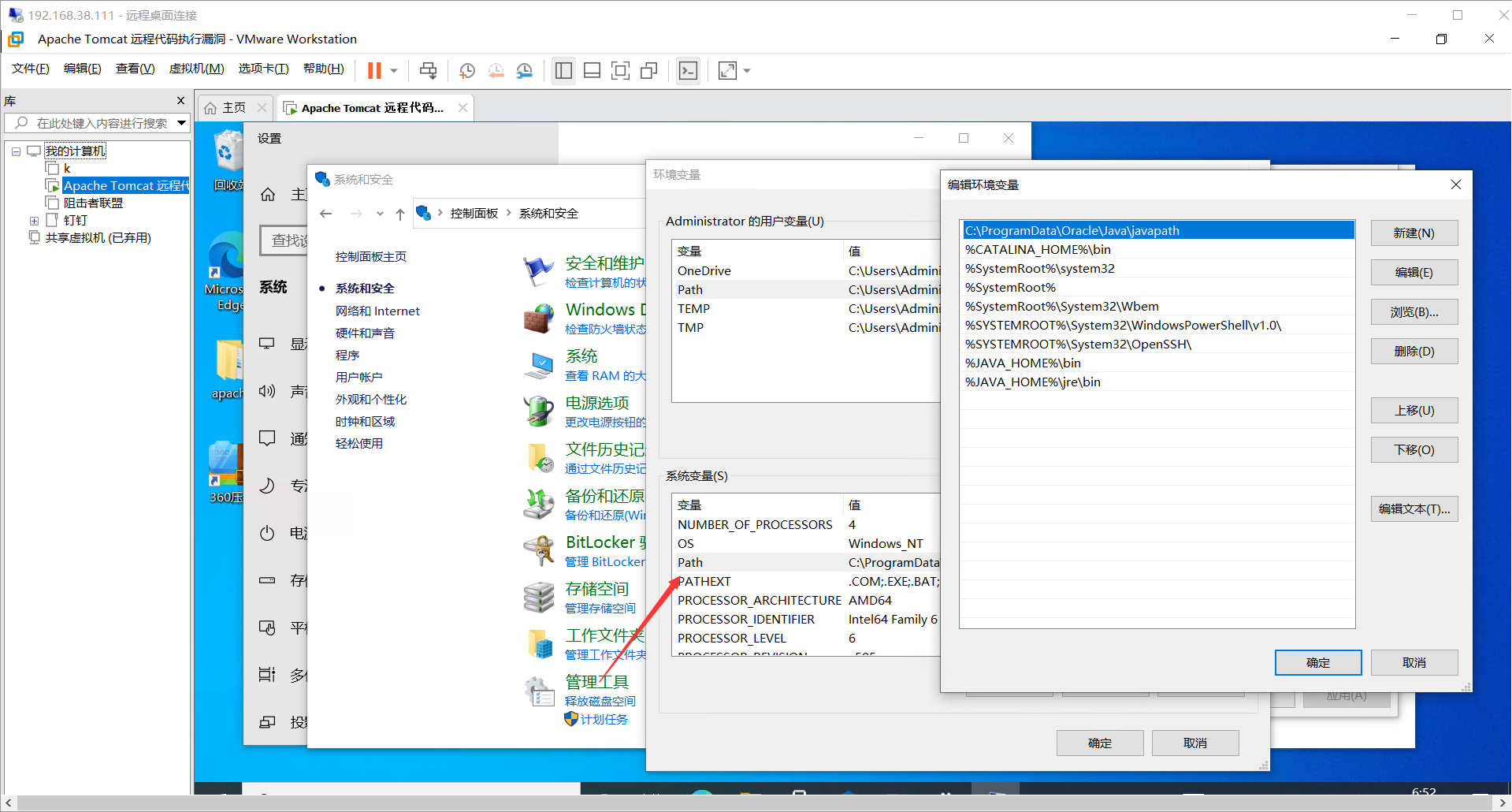Open recent locations dropdown in control panel

pyautogui.click(x=380, y=214)
